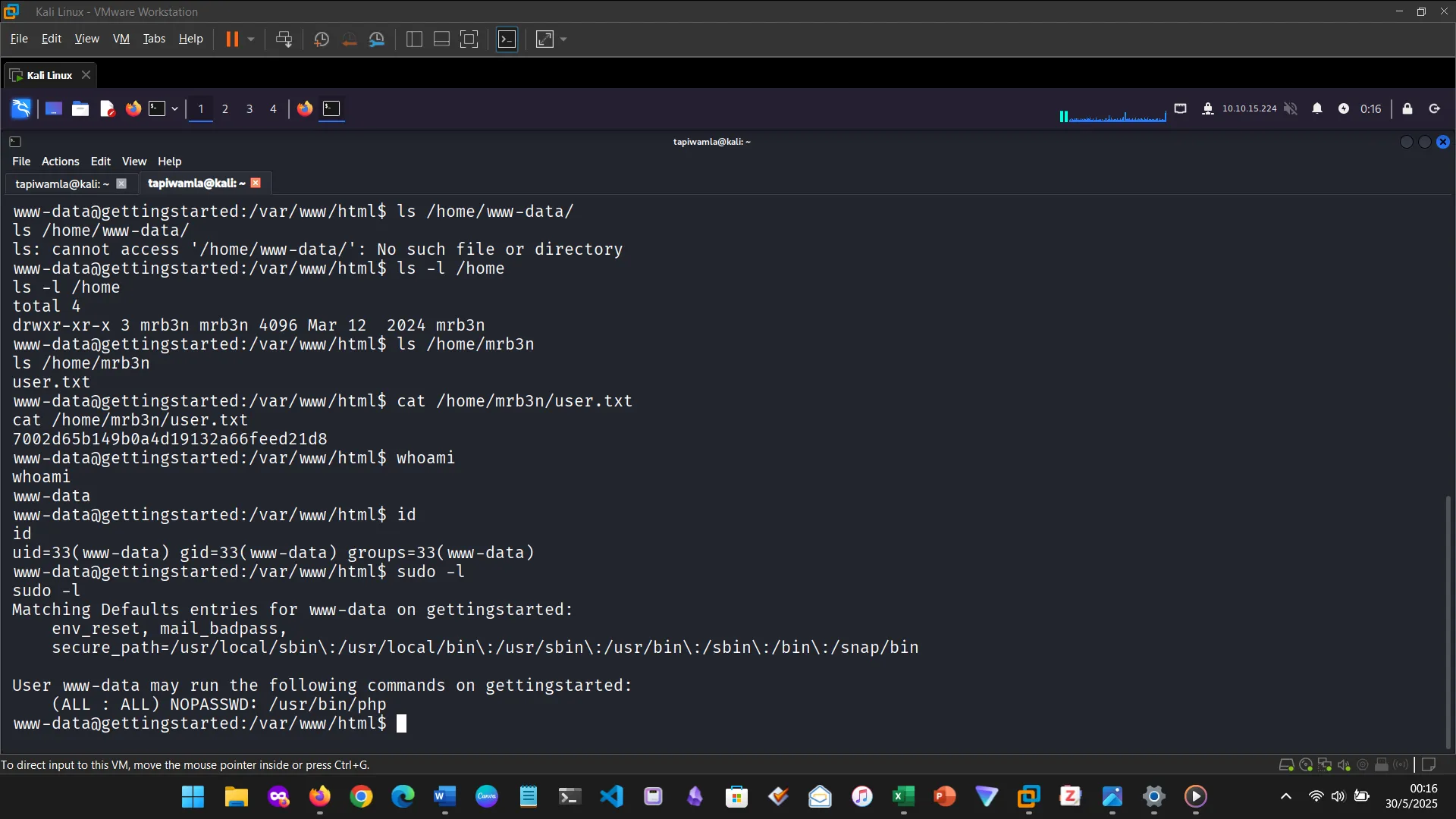The height and width of the screenshot is (819, 1456).
Task: Open the terminal profile dropdown in the panel
Action: (173, 108)
